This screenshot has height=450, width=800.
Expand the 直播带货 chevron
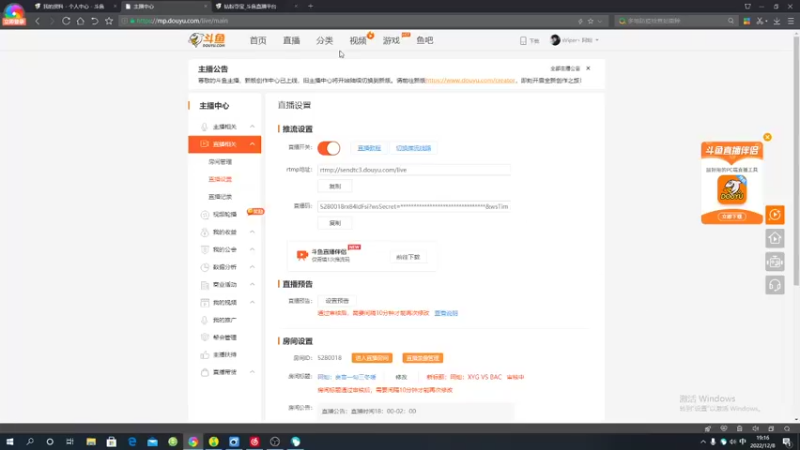pyautogui.click(x=252, y=372)
